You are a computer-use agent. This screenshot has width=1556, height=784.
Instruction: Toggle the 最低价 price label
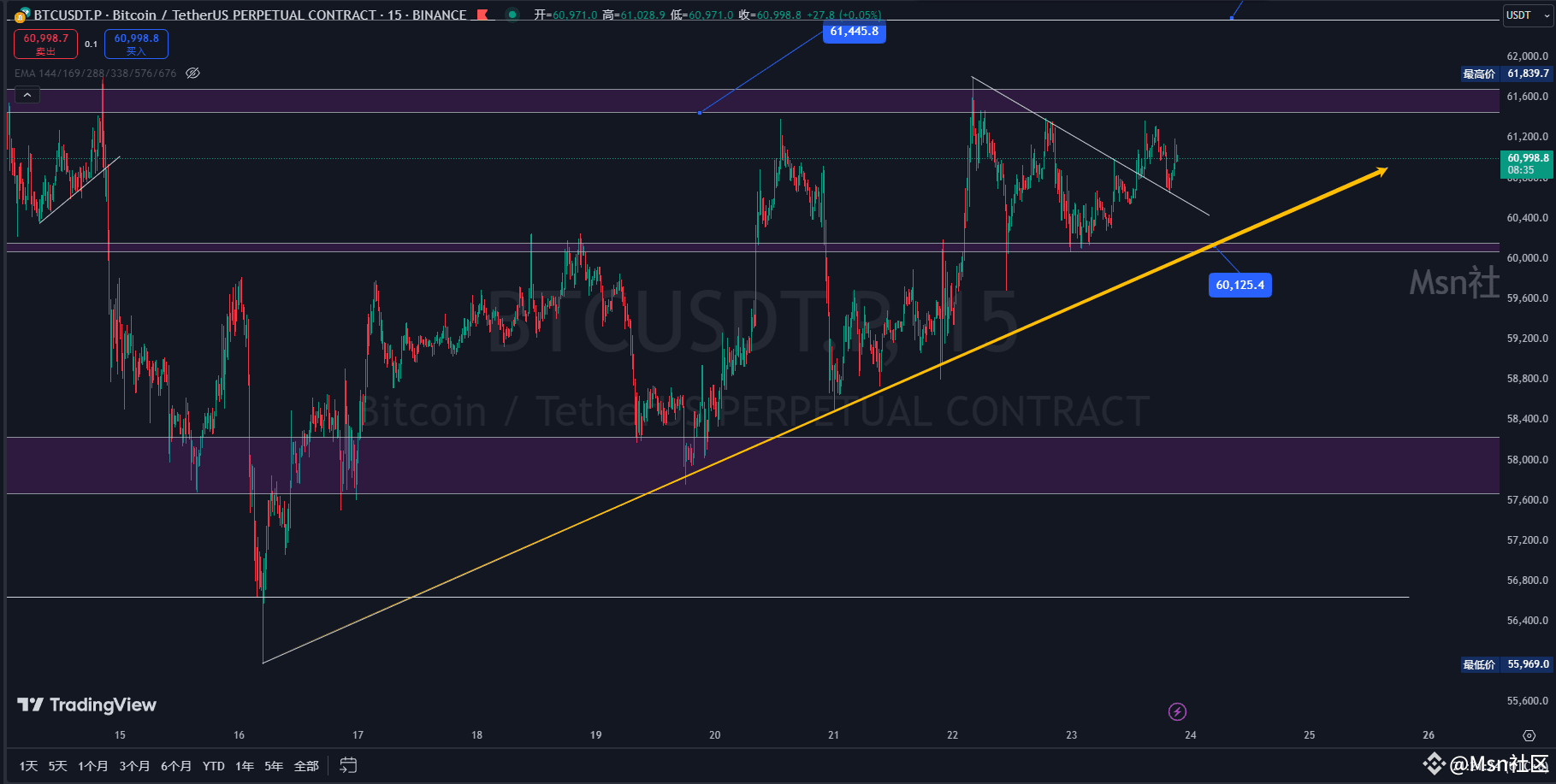1479,663
